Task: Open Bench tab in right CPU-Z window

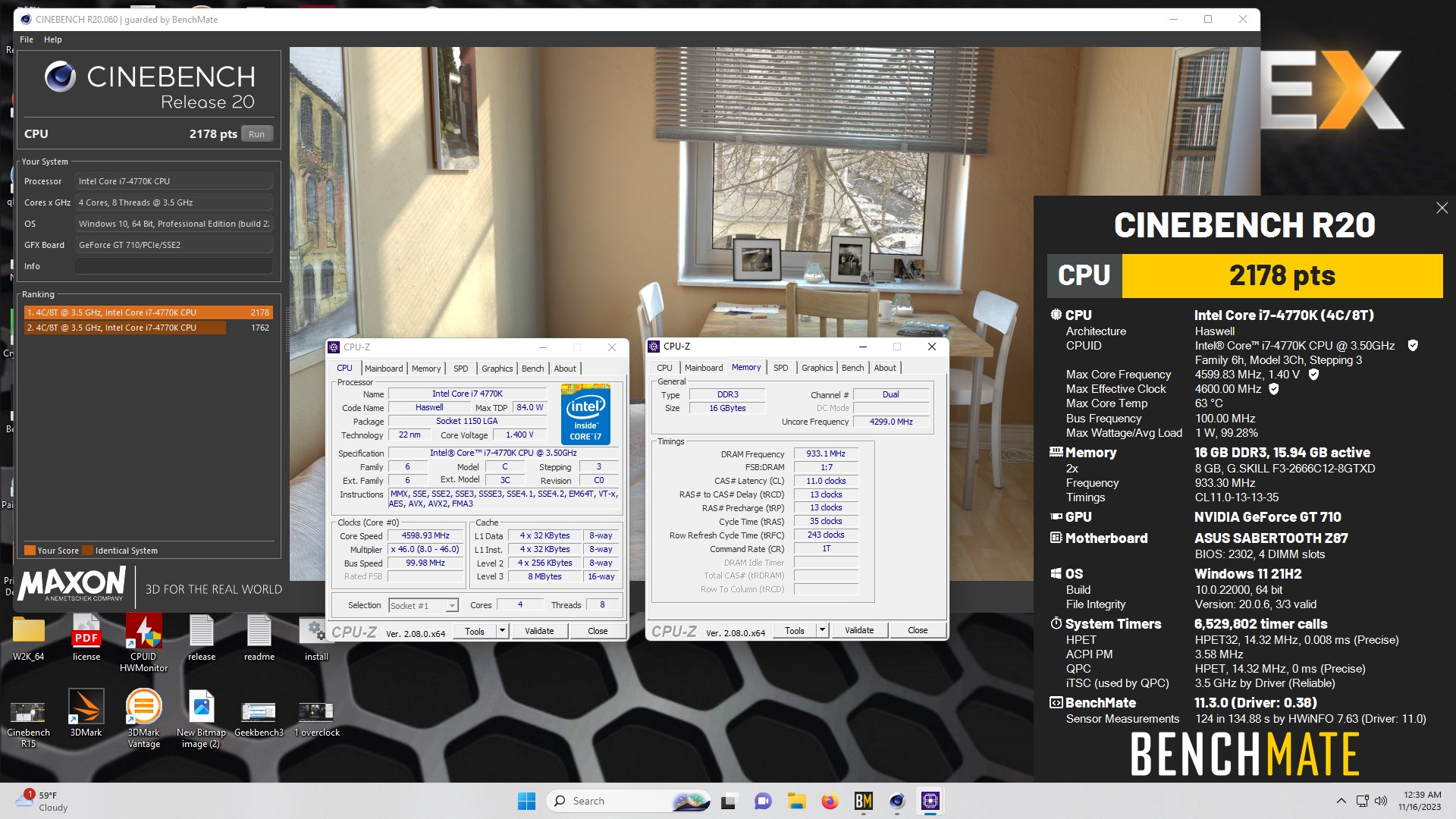Action: (x=853, y=368)
